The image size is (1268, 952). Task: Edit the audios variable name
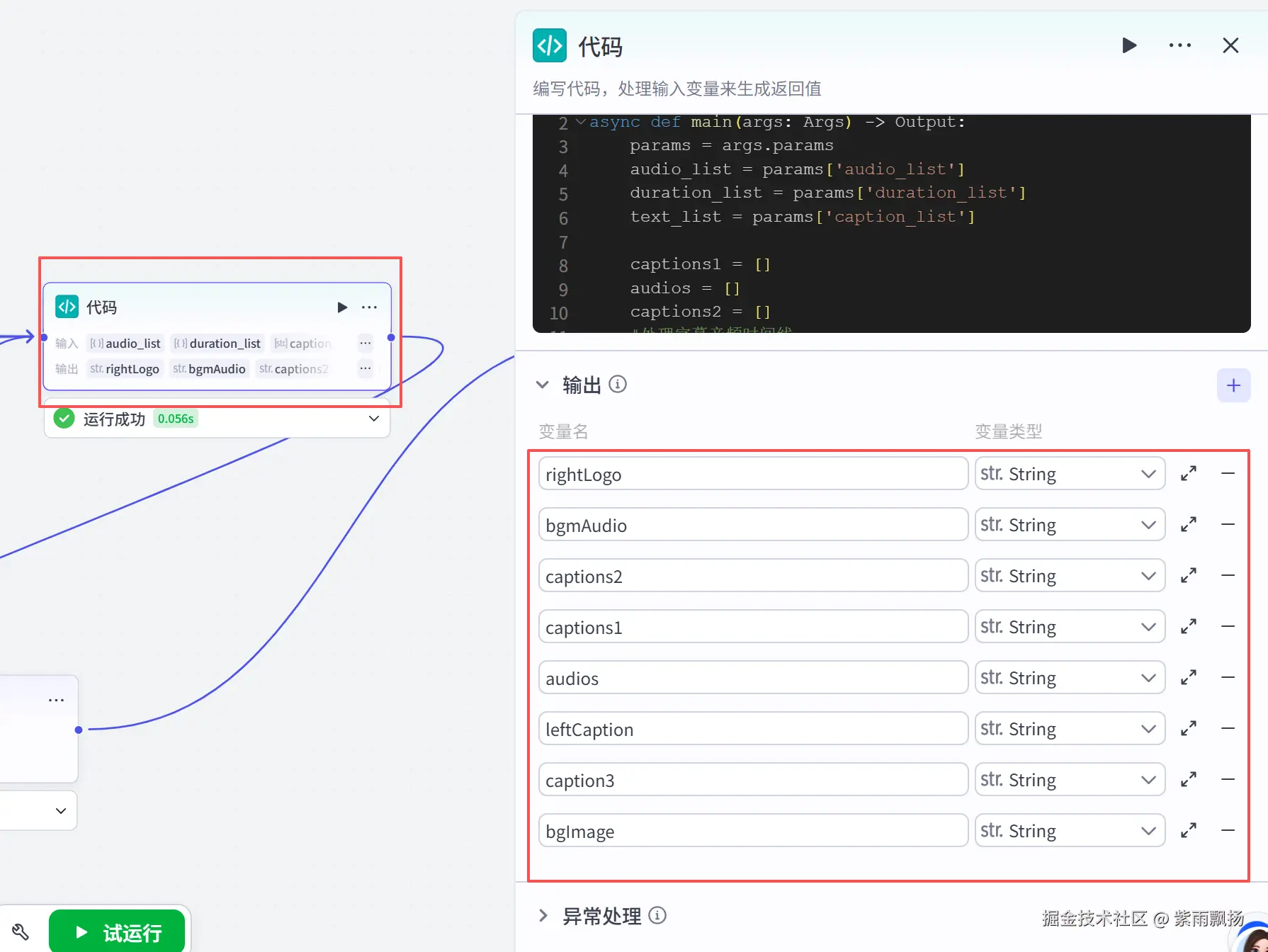tap(753, 678)
